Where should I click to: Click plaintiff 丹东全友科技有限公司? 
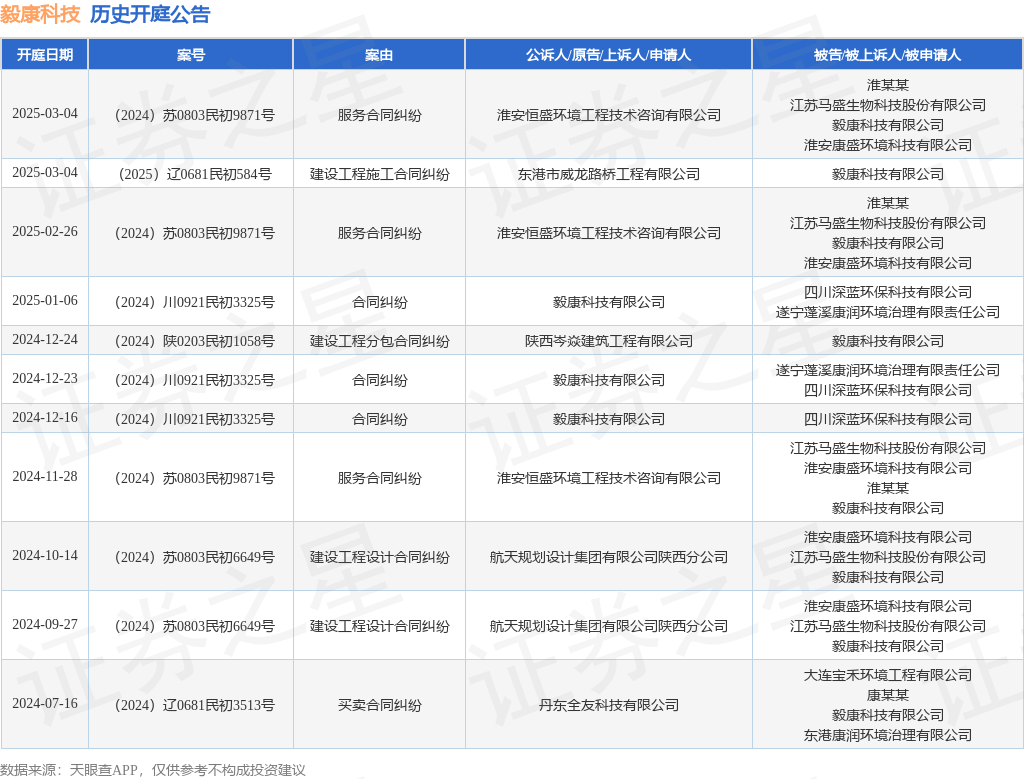click(x=609, y=705)
